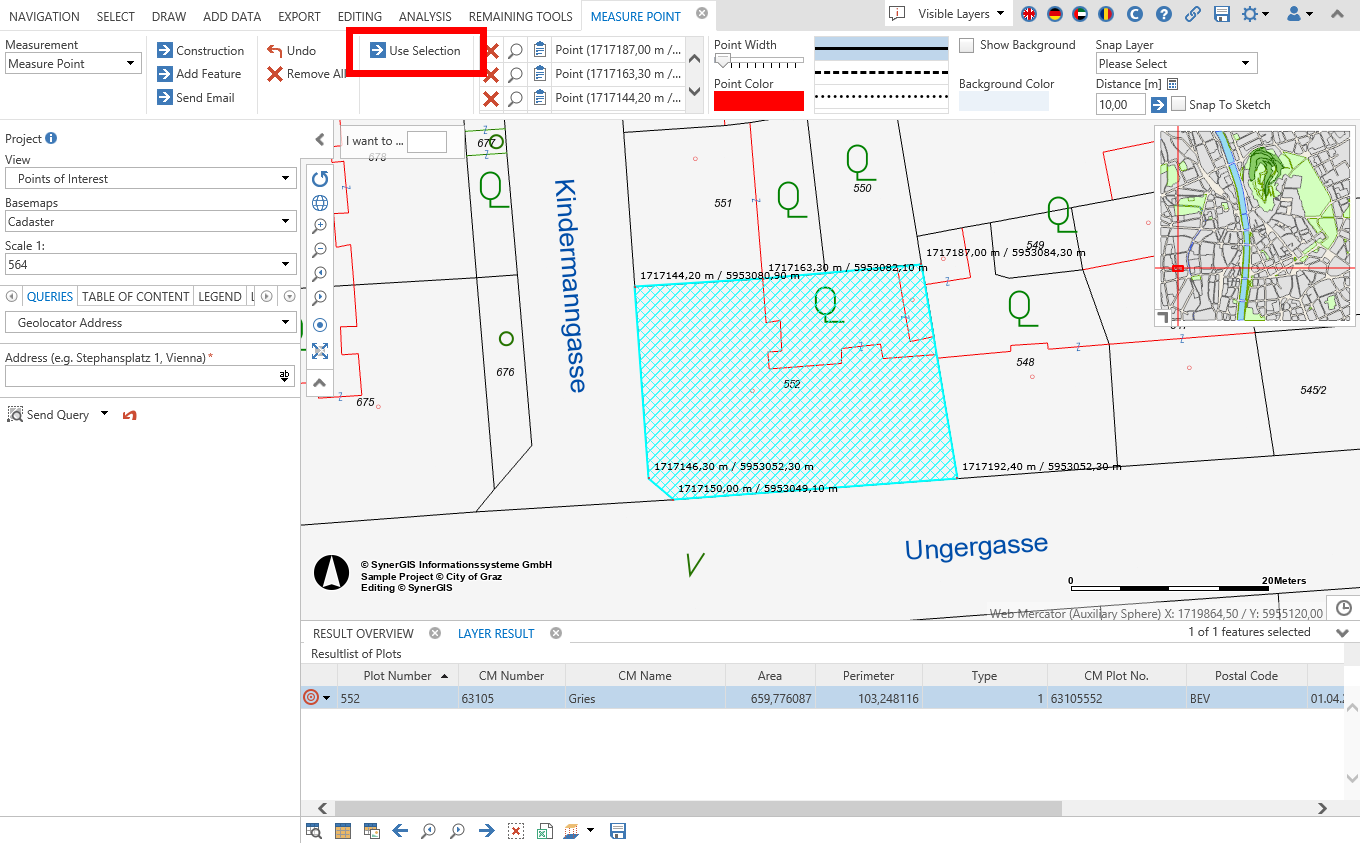Remove selection using red X bottom toolbar icon
This screenshot has width=1360, height=843.
[x=515, y=830]
